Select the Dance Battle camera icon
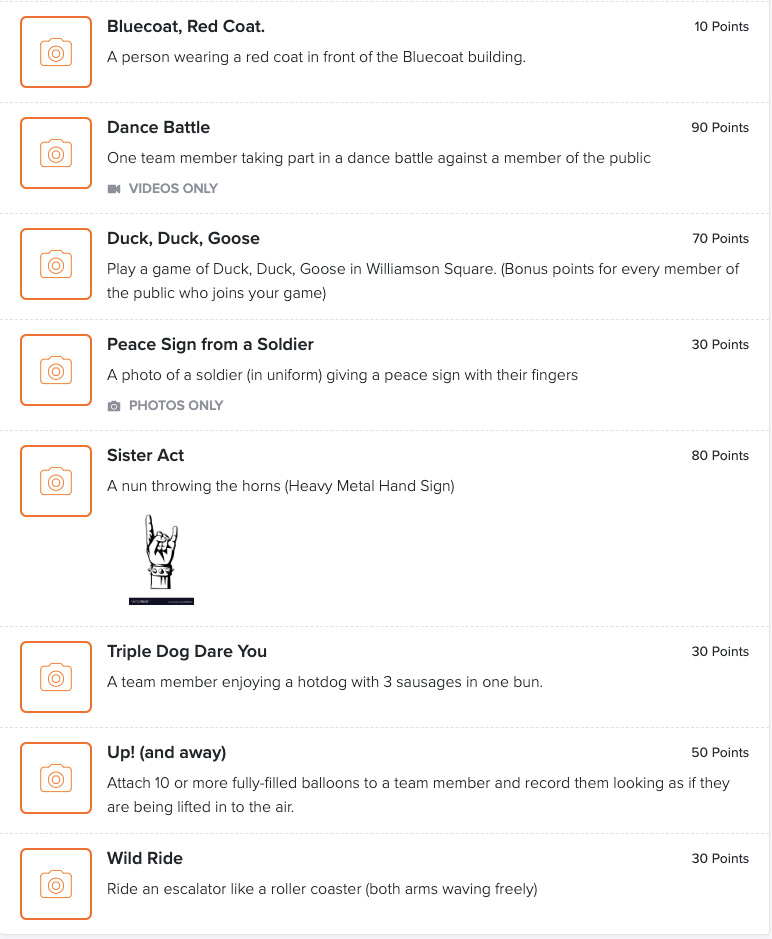This screenshot has height=939, width=772. [55, 153]
